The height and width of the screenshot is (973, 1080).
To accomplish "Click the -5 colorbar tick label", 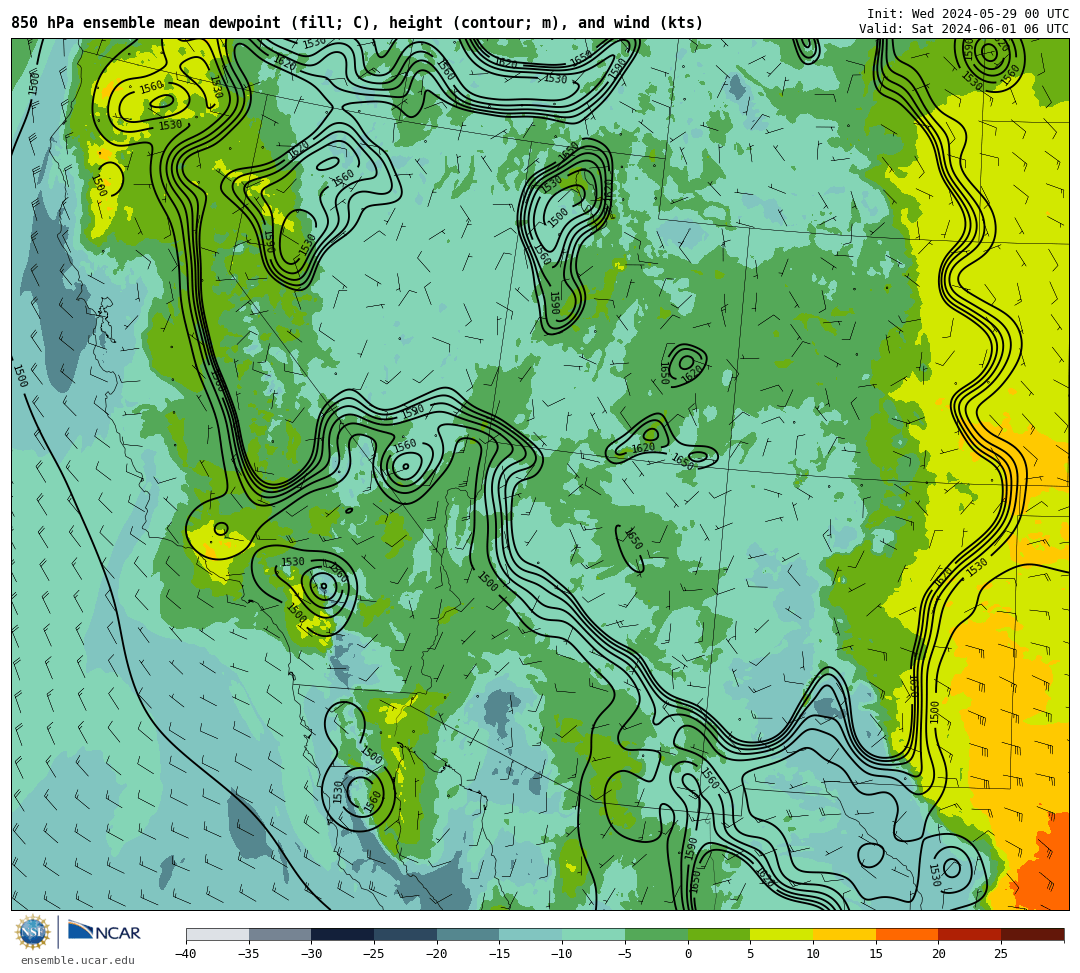I will tap(625, 954).
